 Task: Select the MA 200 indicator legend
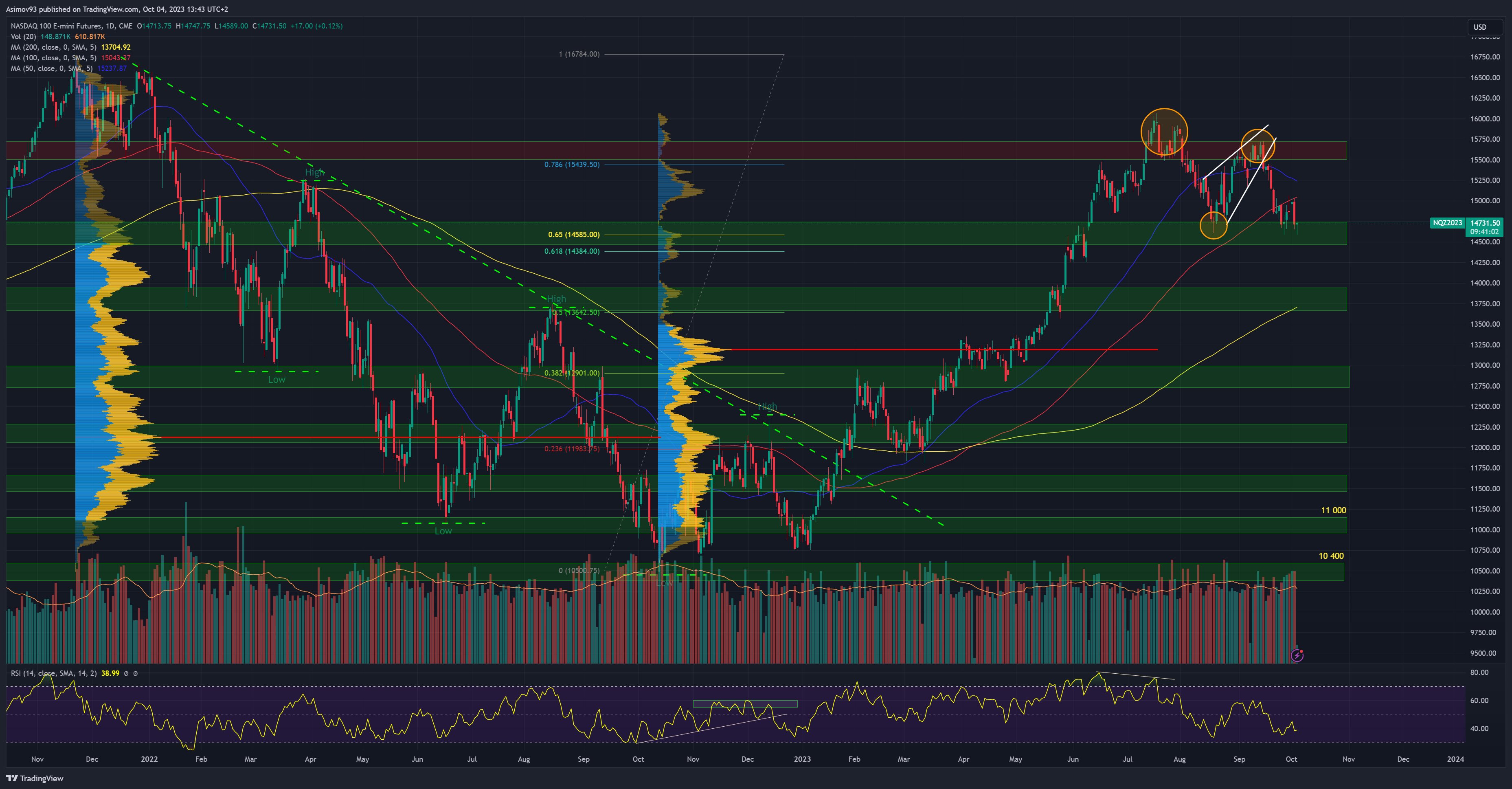click(x=53, y=47)
